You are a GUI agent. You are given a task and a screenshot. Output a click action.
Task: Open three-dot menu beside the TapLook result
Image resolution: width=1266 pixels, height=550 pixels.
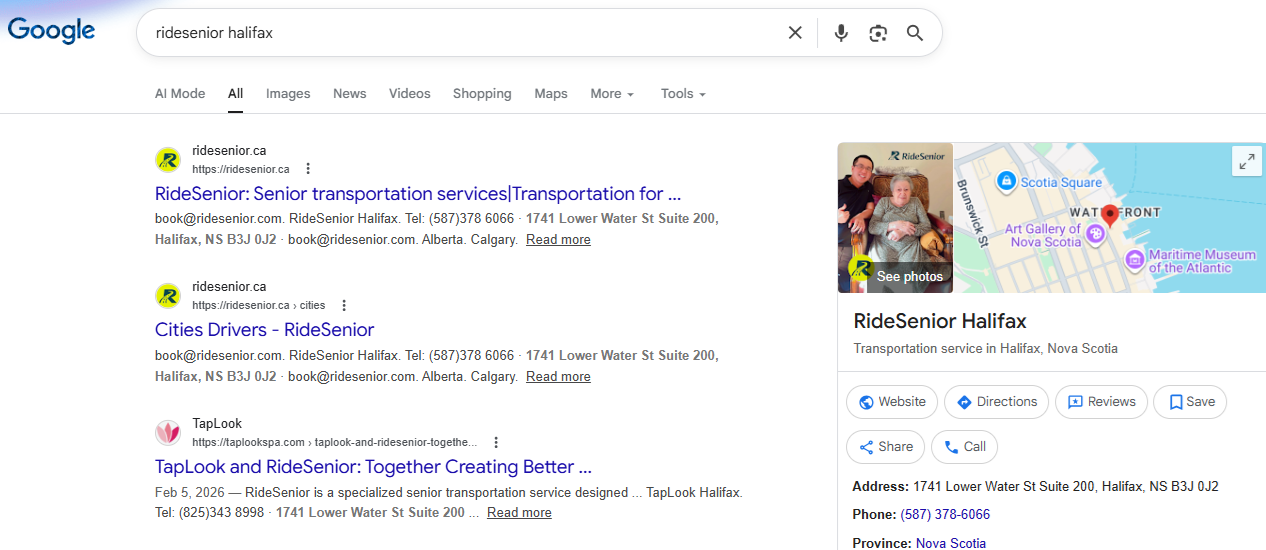(496, 442)
